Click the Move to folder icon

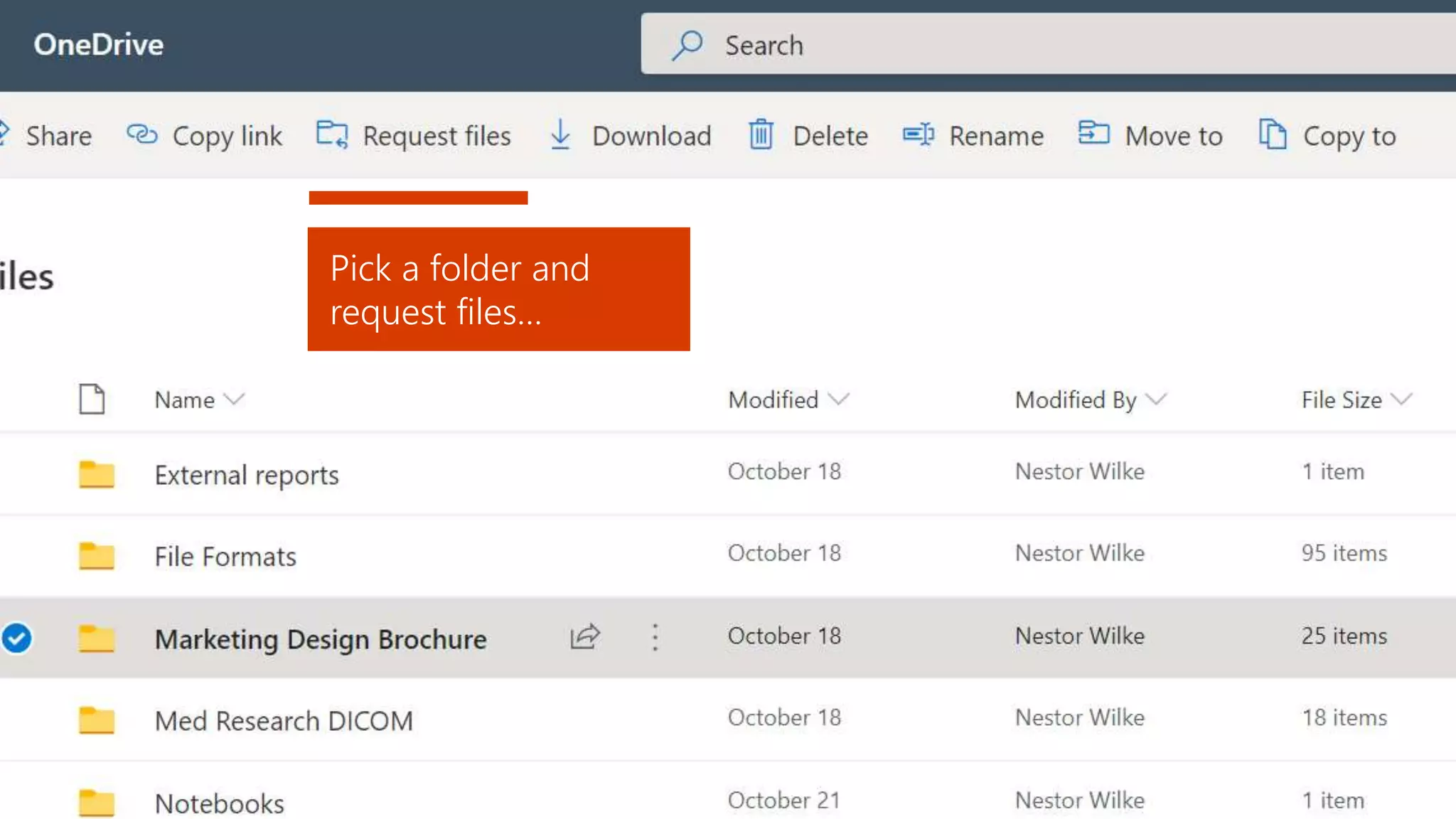1093,133
